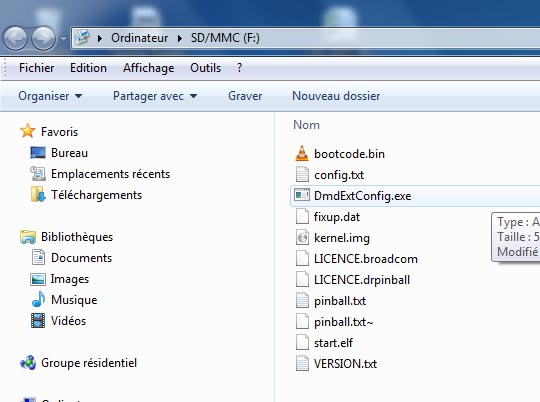Viewport: 540px width, 402px height.
Task: Open the Groupe résidentiel icon
Action: (x=28, y=363)
